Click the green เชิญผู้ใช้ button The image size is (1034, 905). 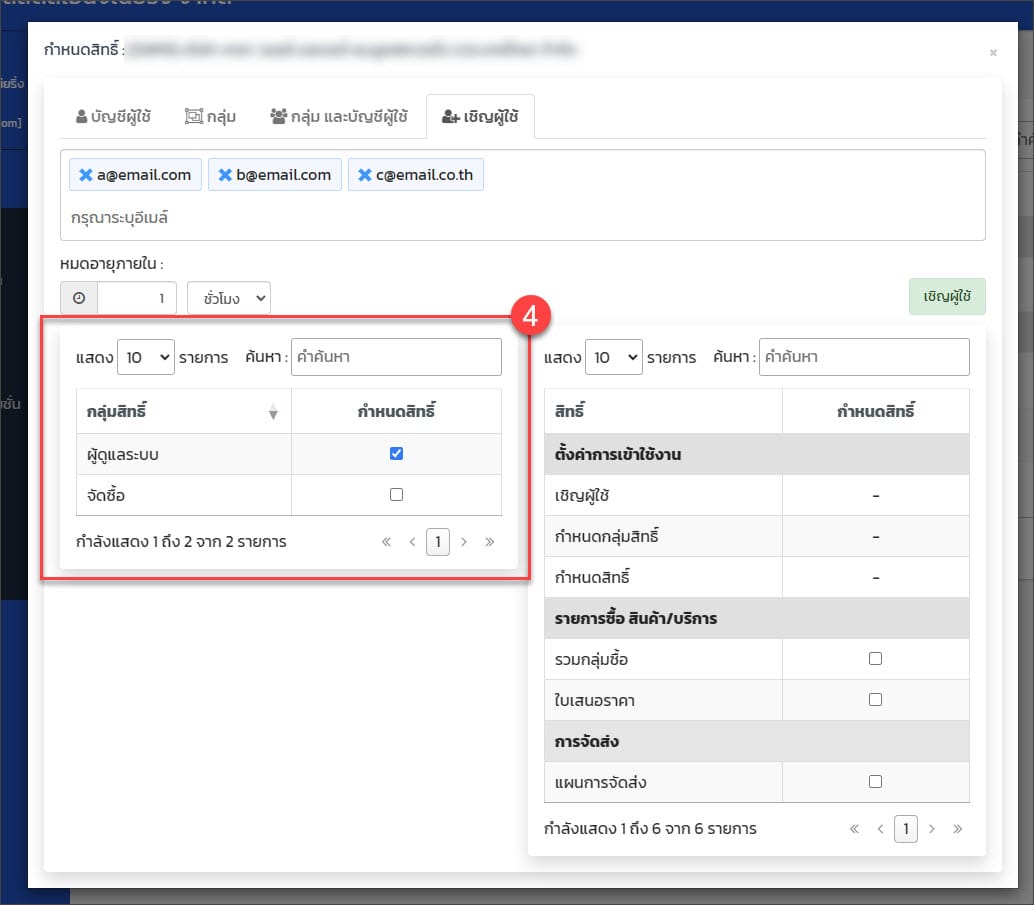[x=947, y=297]
